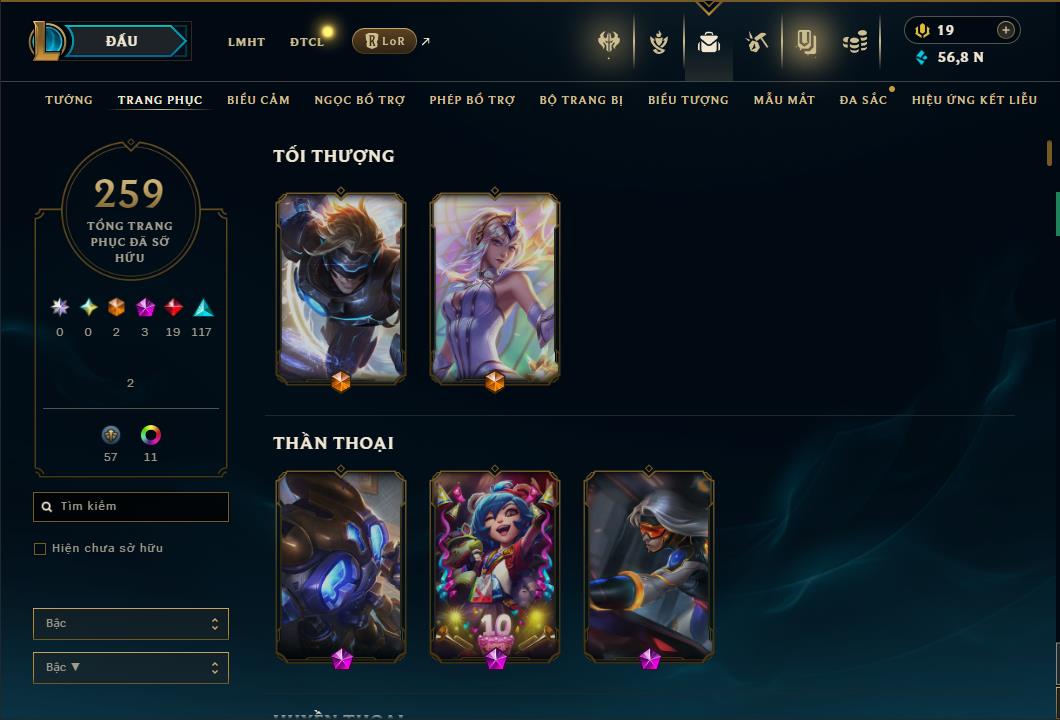The height and width of the screenshot is (720, 1060).
Task: Click the Tìm kiếm search field
Action: coord(130,506)
